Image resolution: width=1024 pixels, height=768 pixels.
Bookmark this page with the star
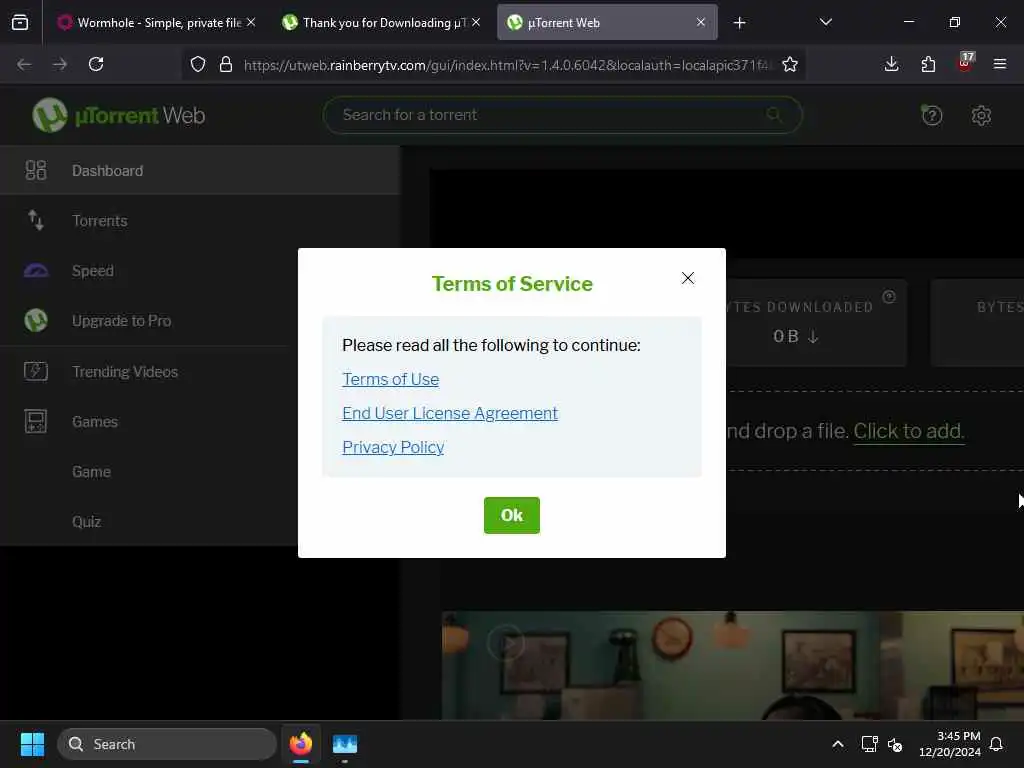tap(790, 64)
